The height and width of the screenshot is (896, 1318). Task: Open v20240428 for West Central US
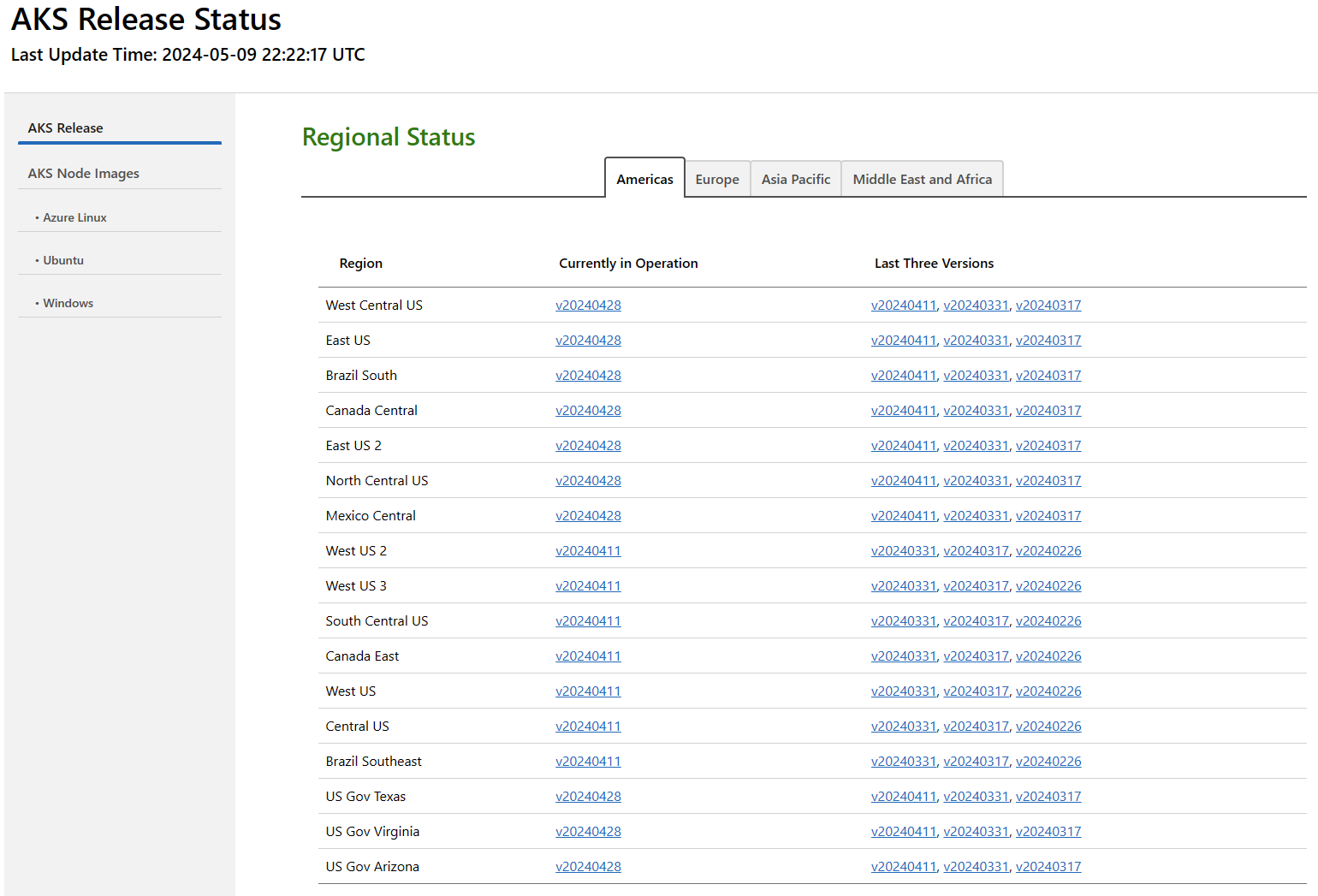[588, 305]
